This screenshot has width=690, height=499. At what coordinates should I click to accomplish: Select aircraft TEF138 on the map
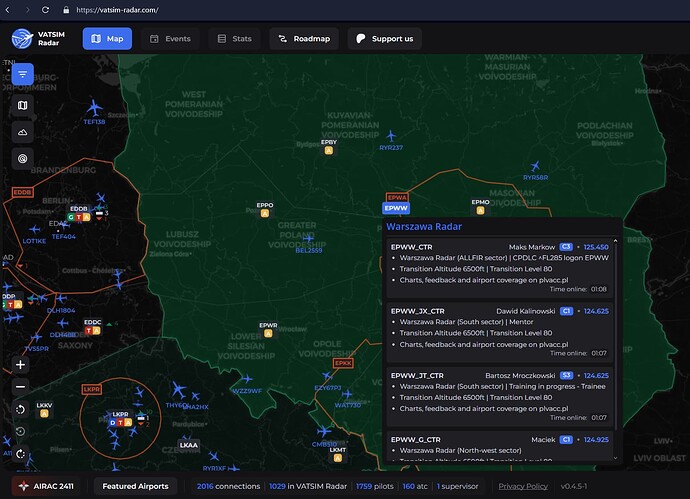[x=94, y=108]
